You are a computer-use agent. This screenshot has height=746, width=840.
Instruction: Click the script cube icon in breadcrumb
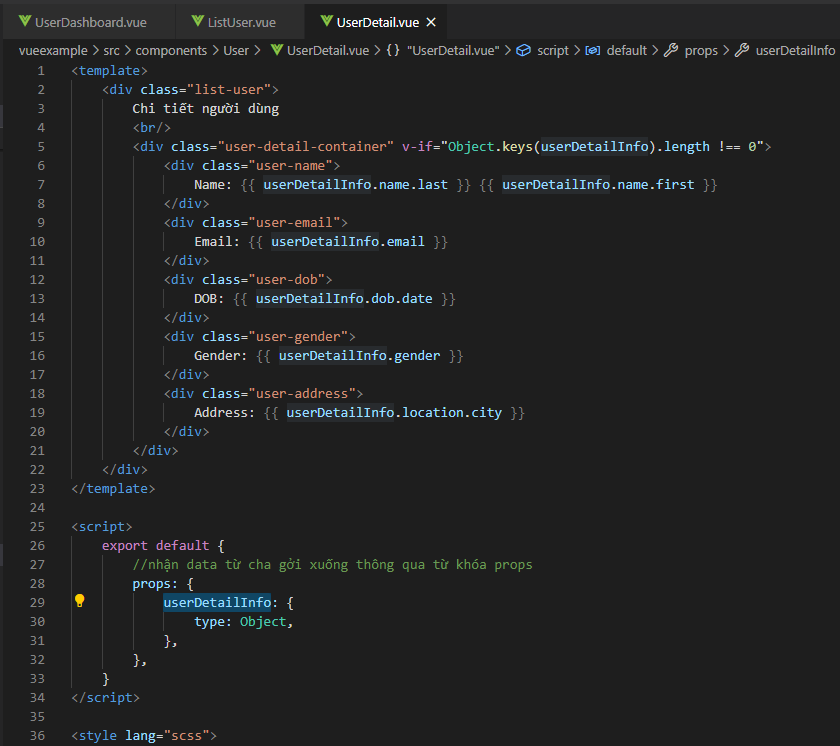(x=523, y=50)
